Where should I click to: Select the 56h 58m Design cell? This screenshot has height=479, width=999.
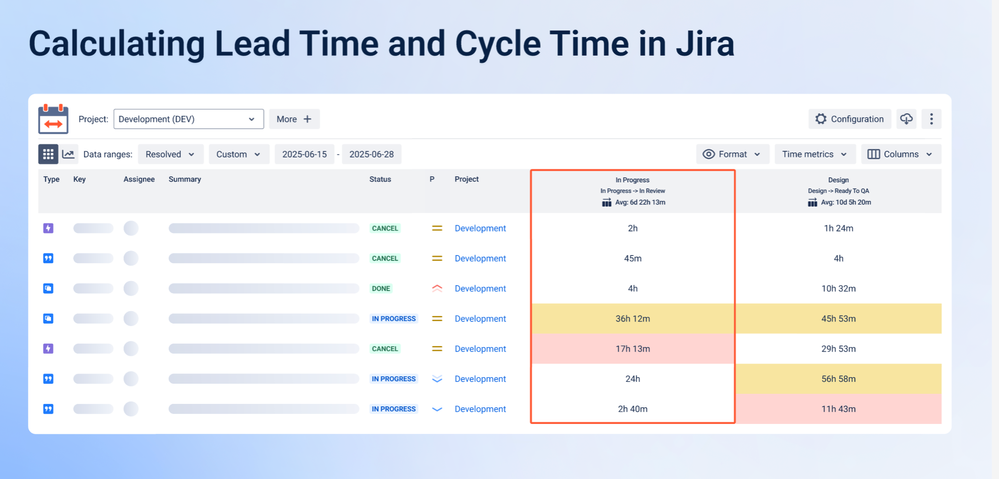pyautogui.click(x=838, y=379)
